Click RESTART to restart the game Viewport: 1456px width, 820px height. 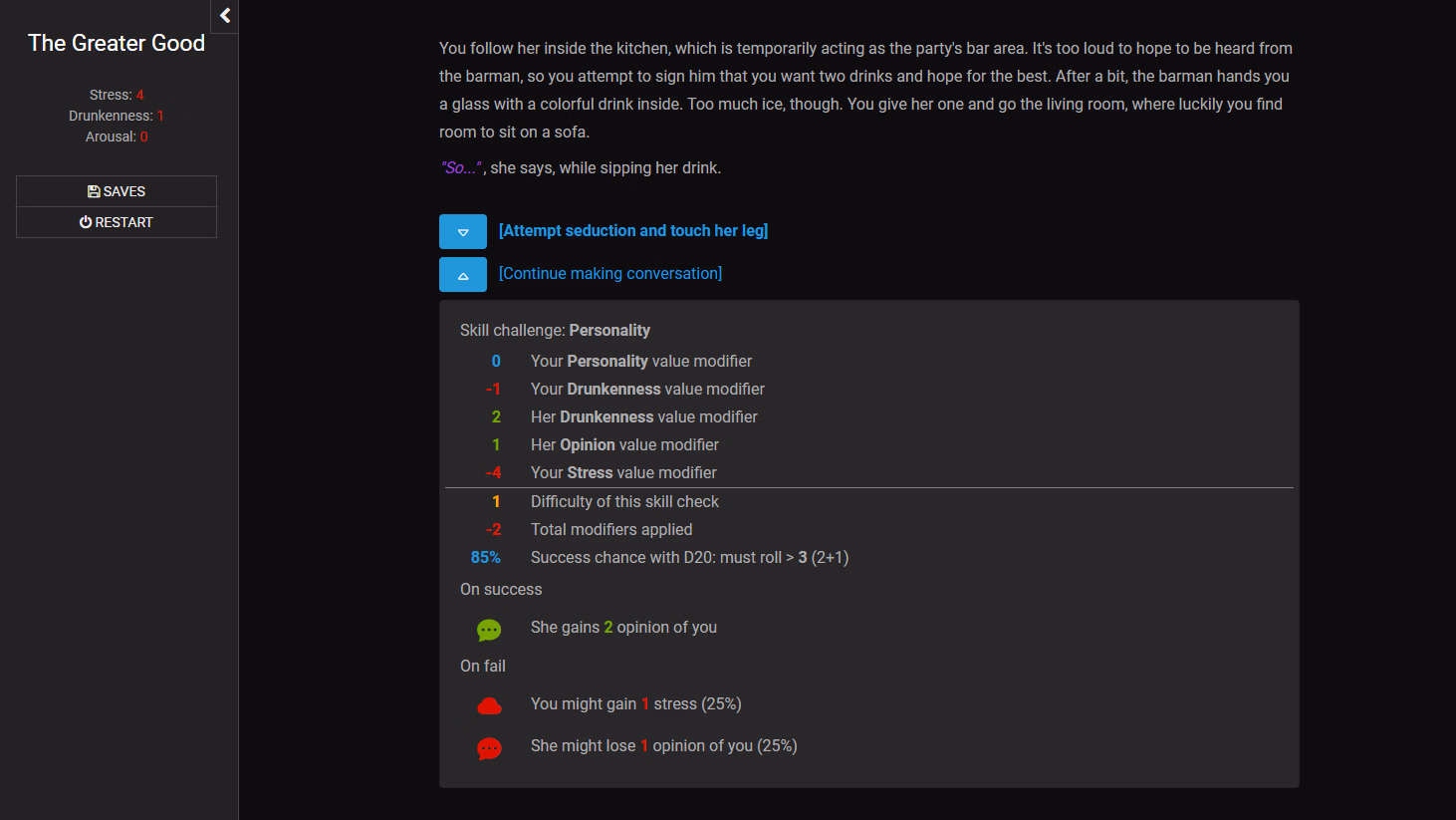tap(116, 221)
